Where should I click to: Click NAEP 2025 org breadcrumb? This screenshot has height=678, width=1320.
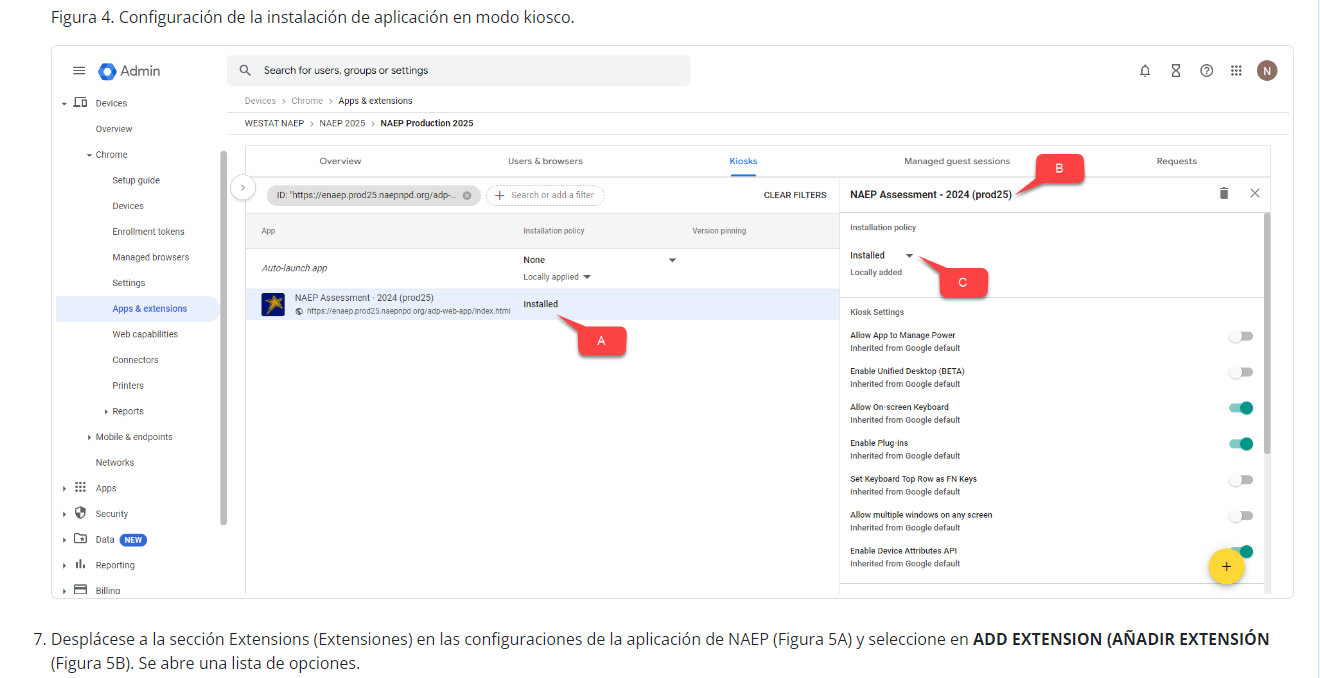click(342, 124)
